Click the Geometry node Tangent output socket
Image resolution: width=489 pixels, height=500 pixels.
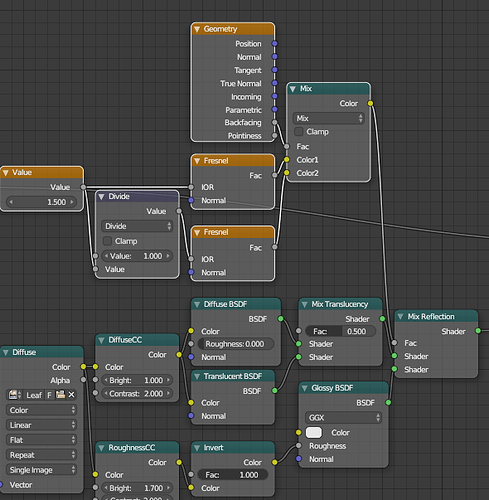pyautogui.click(x=275, y=70)
